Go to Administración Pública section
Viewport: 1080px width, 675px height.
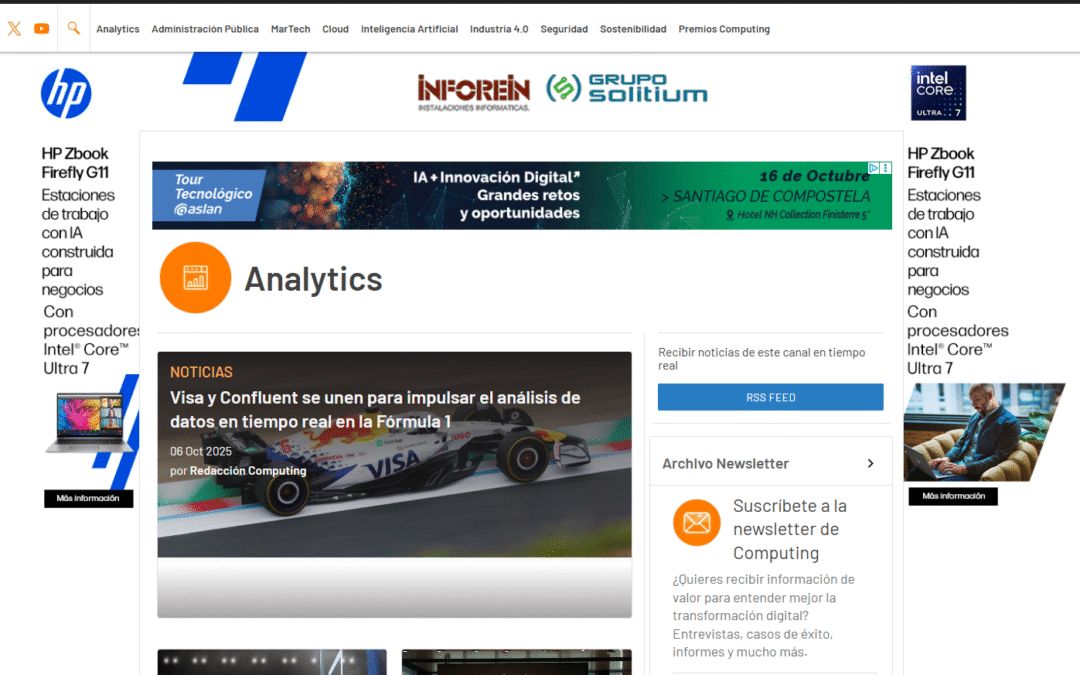pos(205,29)
